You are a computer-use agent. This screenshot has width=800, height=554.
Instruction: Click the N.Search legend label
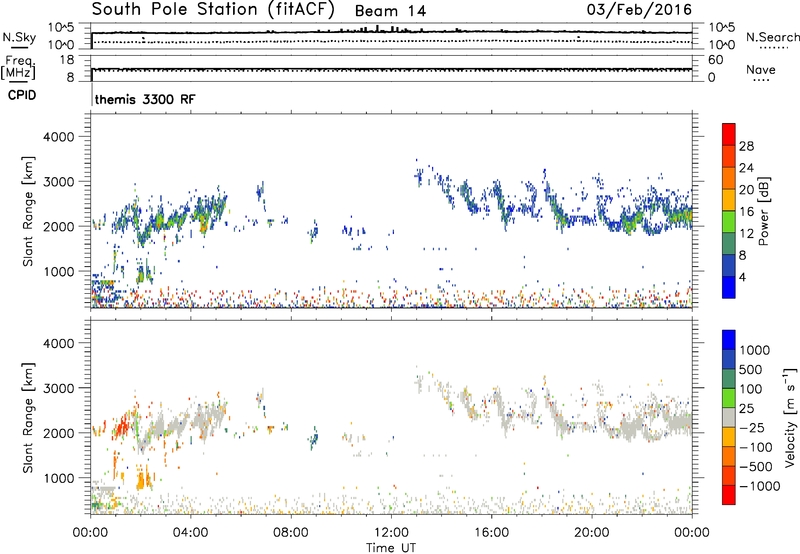(x=772, y=37)
